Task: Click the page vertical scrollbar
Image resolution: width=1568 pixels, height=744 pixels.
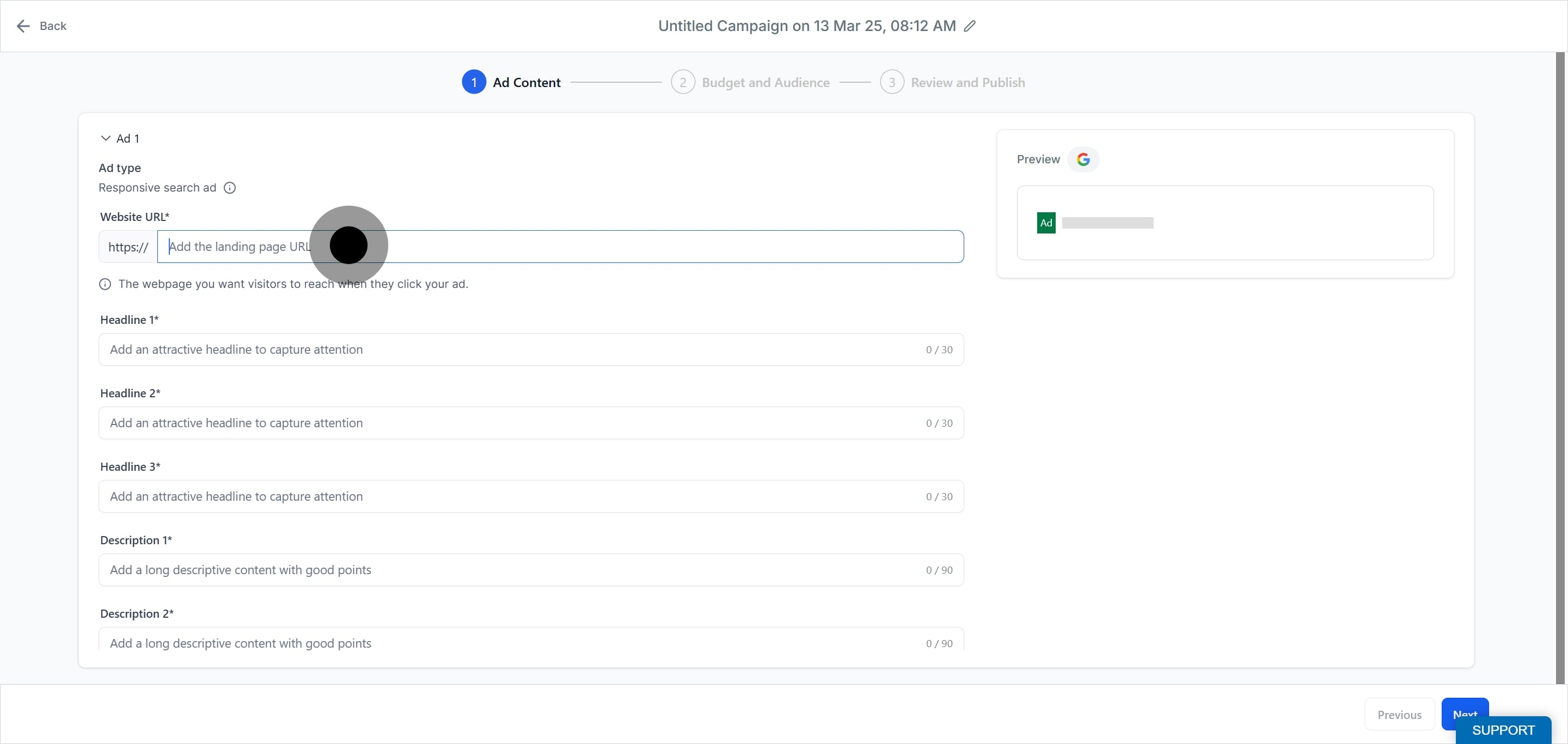Action: pos(1559,367)
